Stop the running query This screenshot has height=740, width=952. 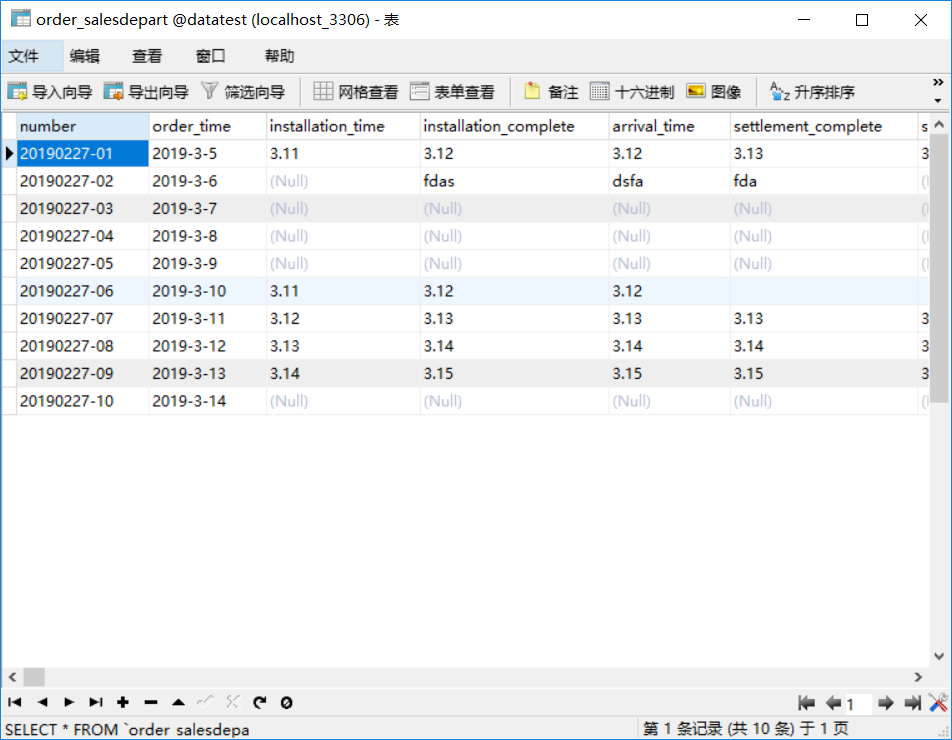pos(287,702)
